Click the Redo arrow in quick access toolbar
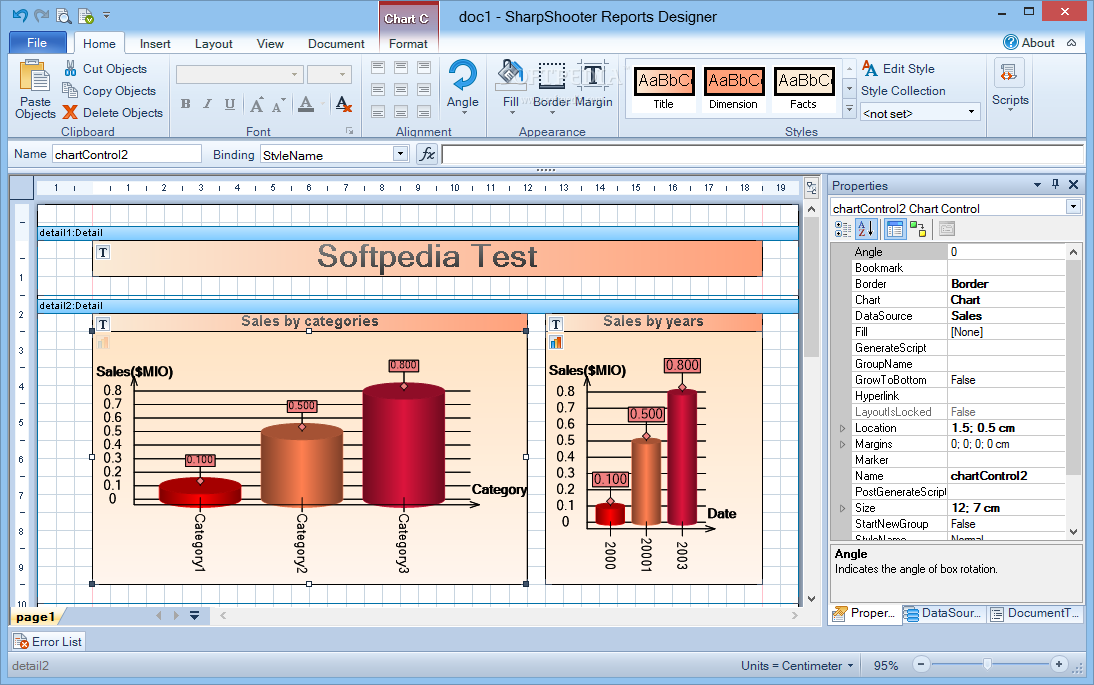Screen dimensions: 1094x685 pyautogui.click(x=42, y=15)
